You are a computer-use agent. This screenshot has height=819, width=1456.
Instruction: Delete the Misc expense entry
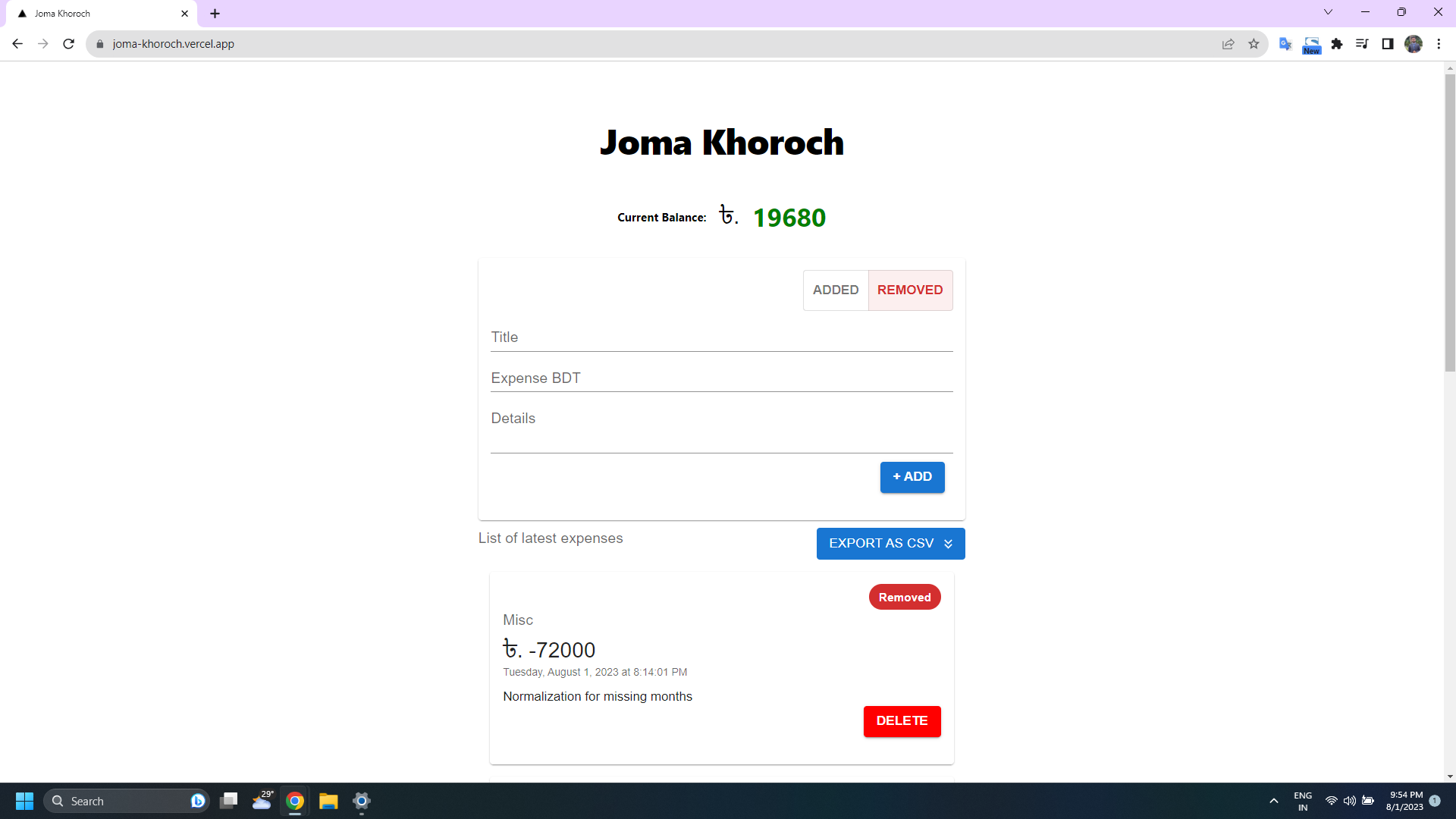click(x=902, y=721)
